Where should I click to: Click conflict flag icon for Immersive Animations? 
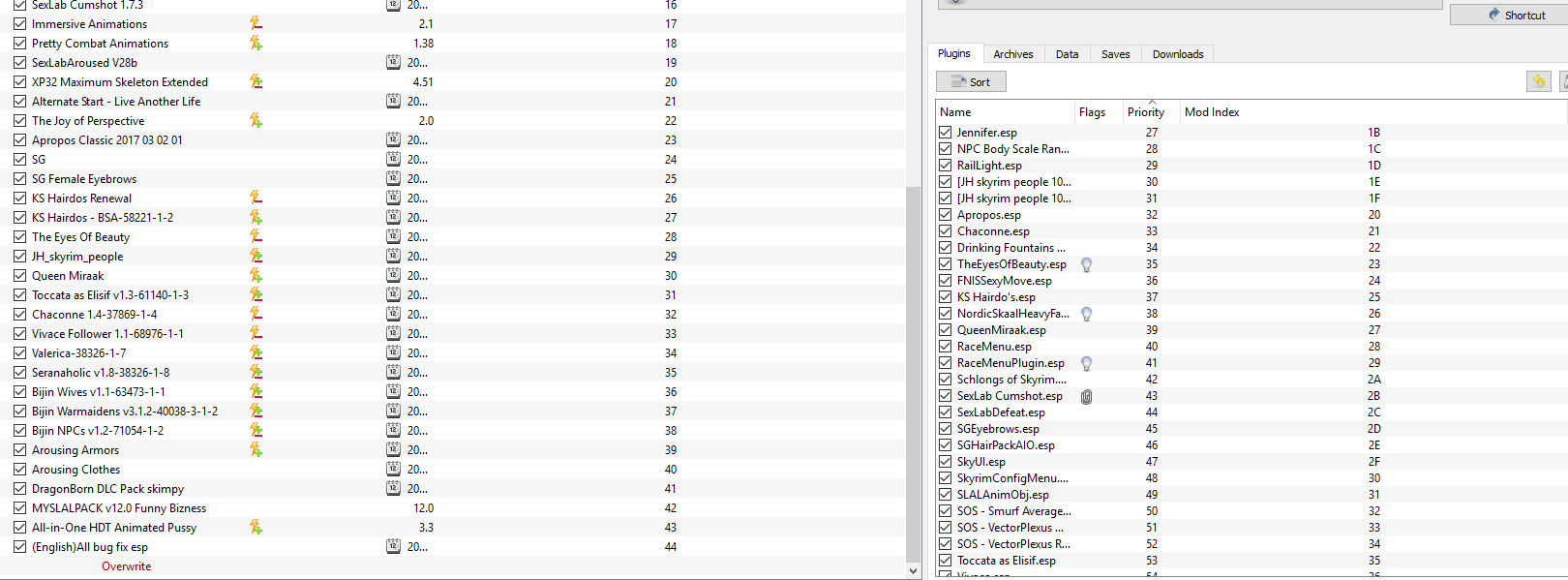pos(256,23)
